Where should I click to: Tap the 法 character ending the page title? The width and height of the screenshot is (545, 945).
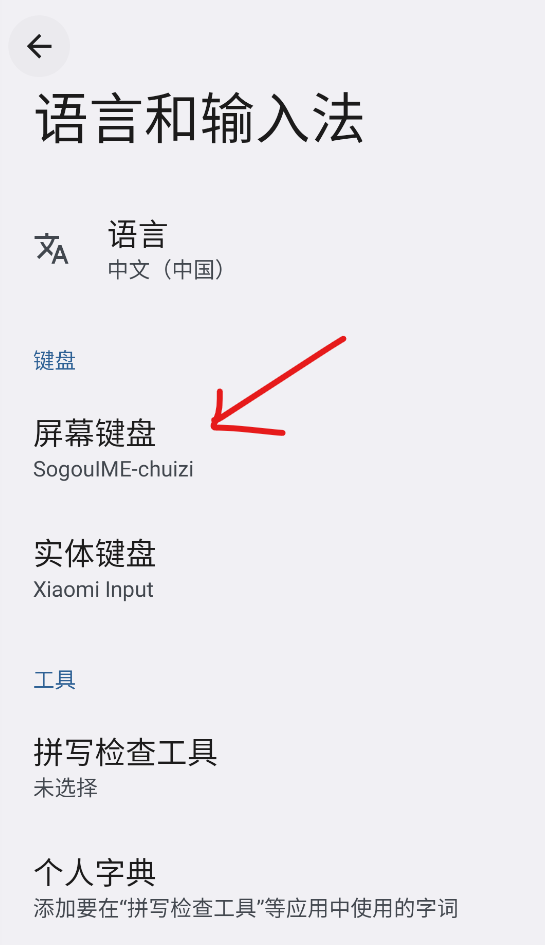[x=338, y=119]
